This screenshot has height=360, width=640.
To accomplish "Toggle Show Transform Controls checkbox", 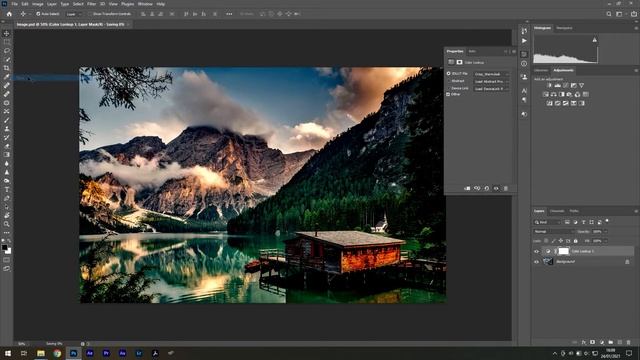I will tap(90, 14).
